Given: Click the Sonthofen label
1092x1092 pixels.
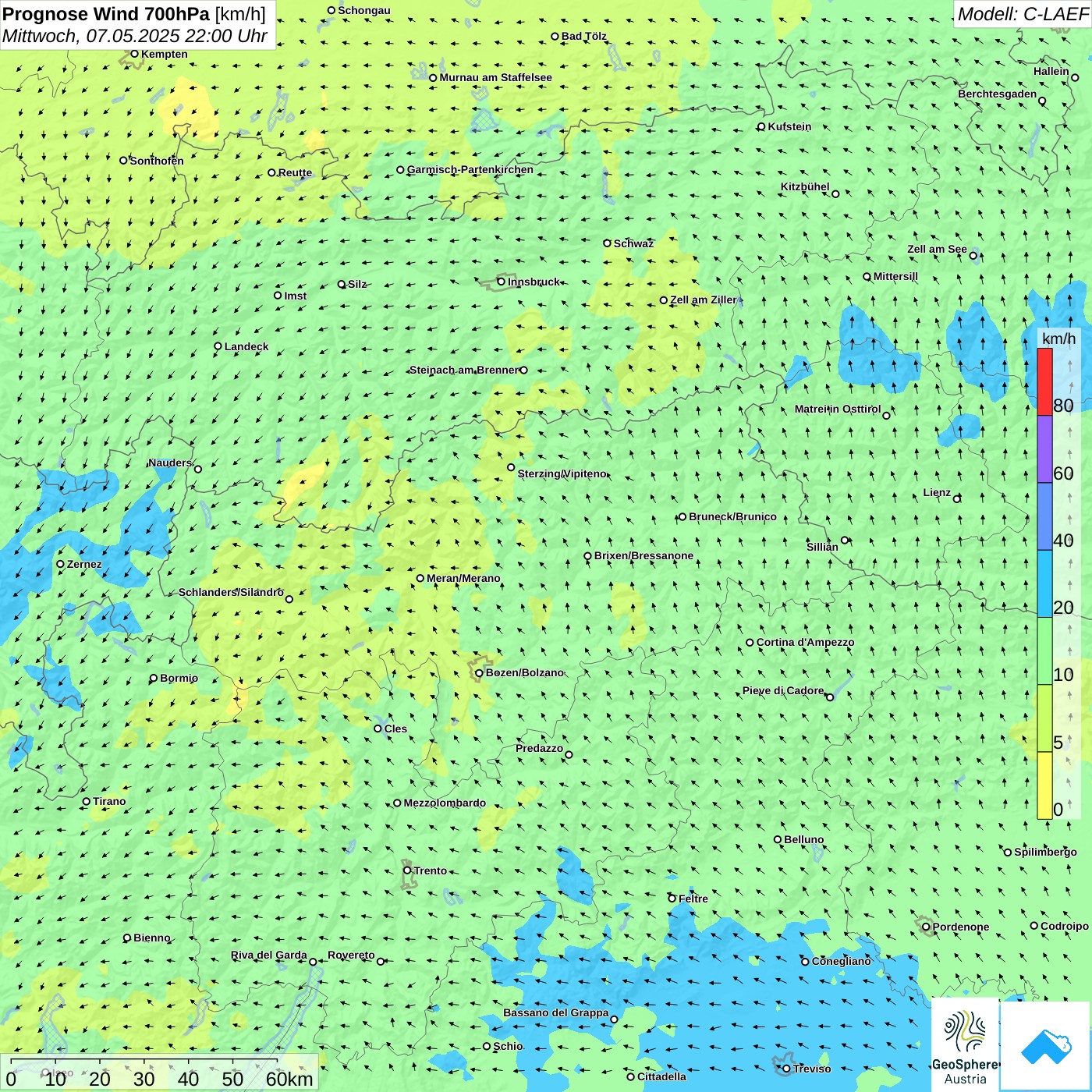Looking at the screenshot, I should [157, 161].
